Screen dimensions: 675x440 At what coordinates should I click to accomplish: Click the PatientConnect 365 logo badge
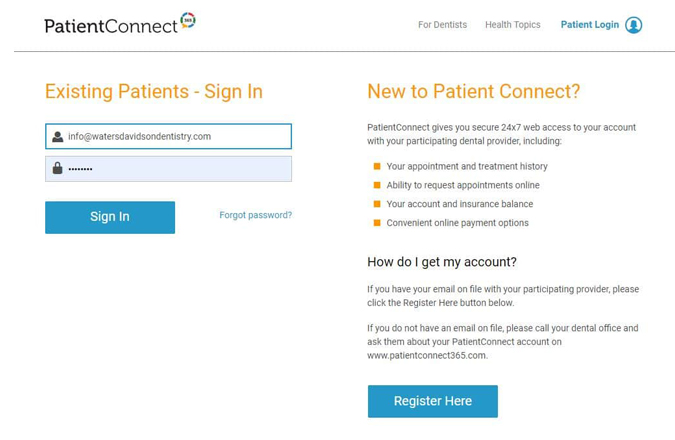pyautogui.click(x=188, y=20)
